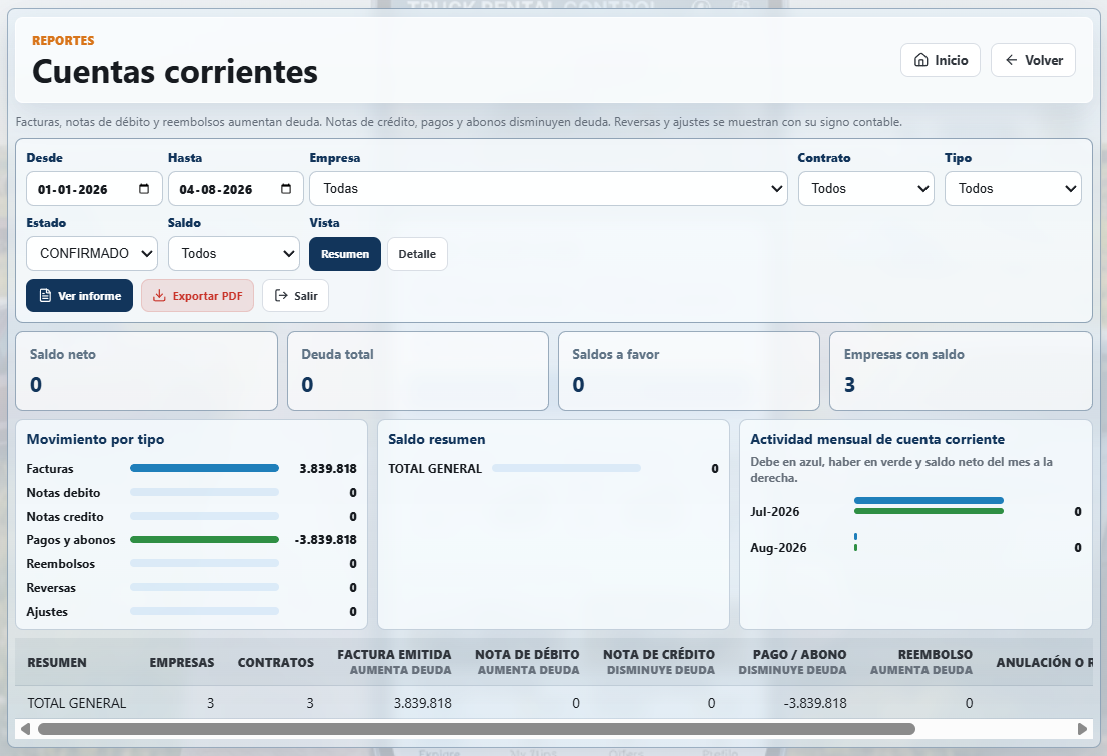
Task: Click the RESUMEN column header
Action: (x=57, y=663)
